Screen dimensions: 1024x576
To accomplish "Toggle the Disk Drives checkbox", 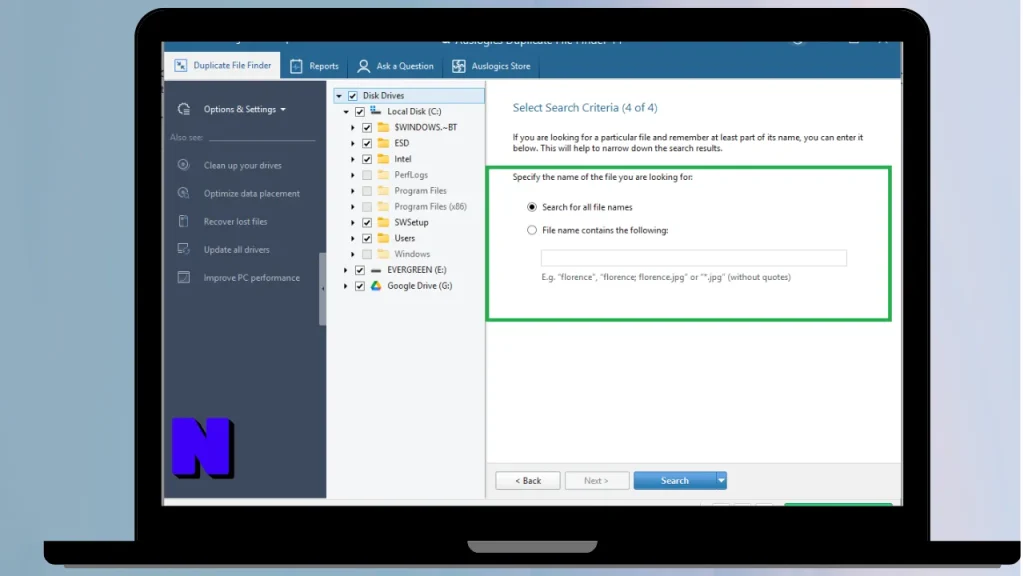I will click(353, 95).
